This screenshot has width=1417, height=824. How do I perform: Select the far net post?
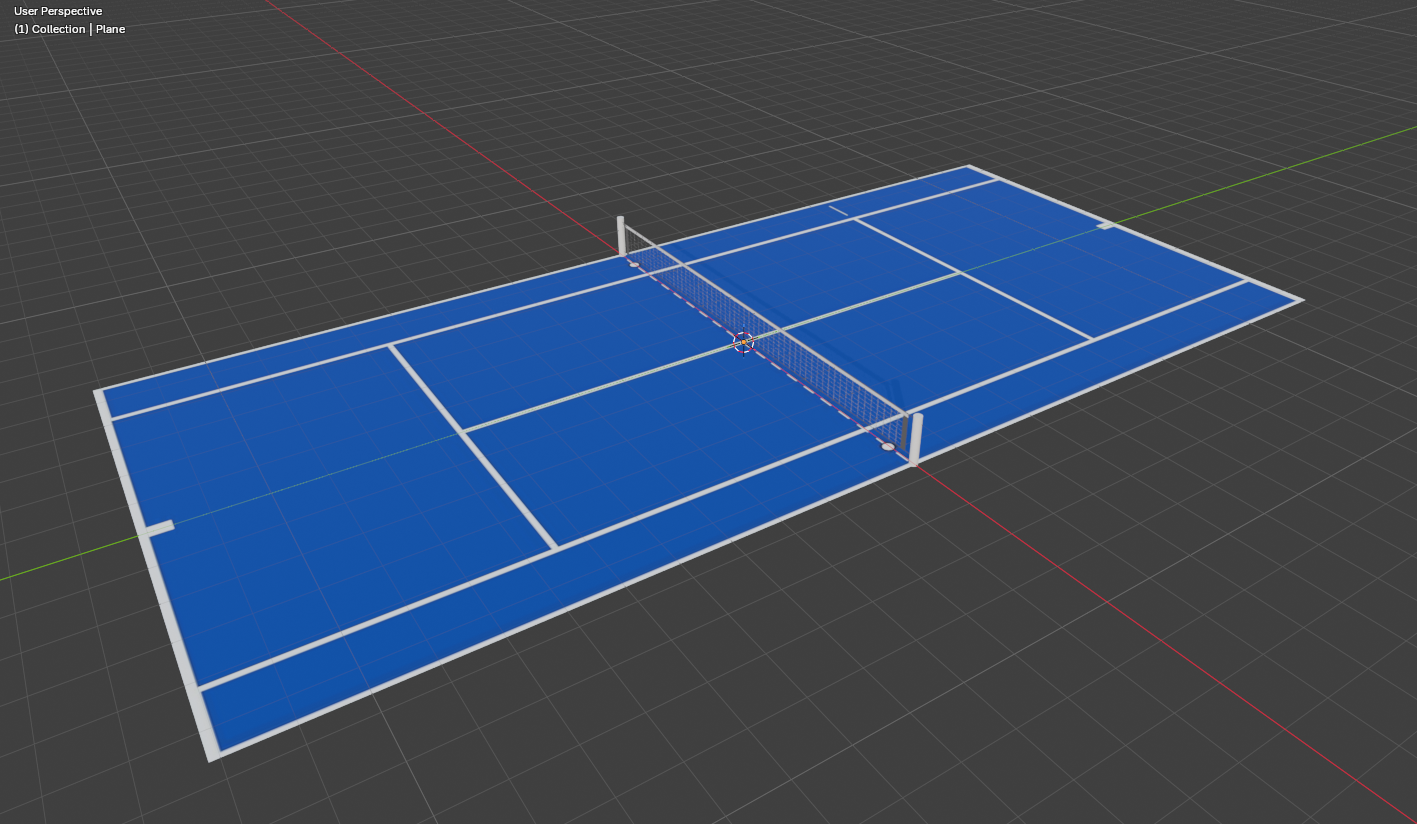click(621, 236)
